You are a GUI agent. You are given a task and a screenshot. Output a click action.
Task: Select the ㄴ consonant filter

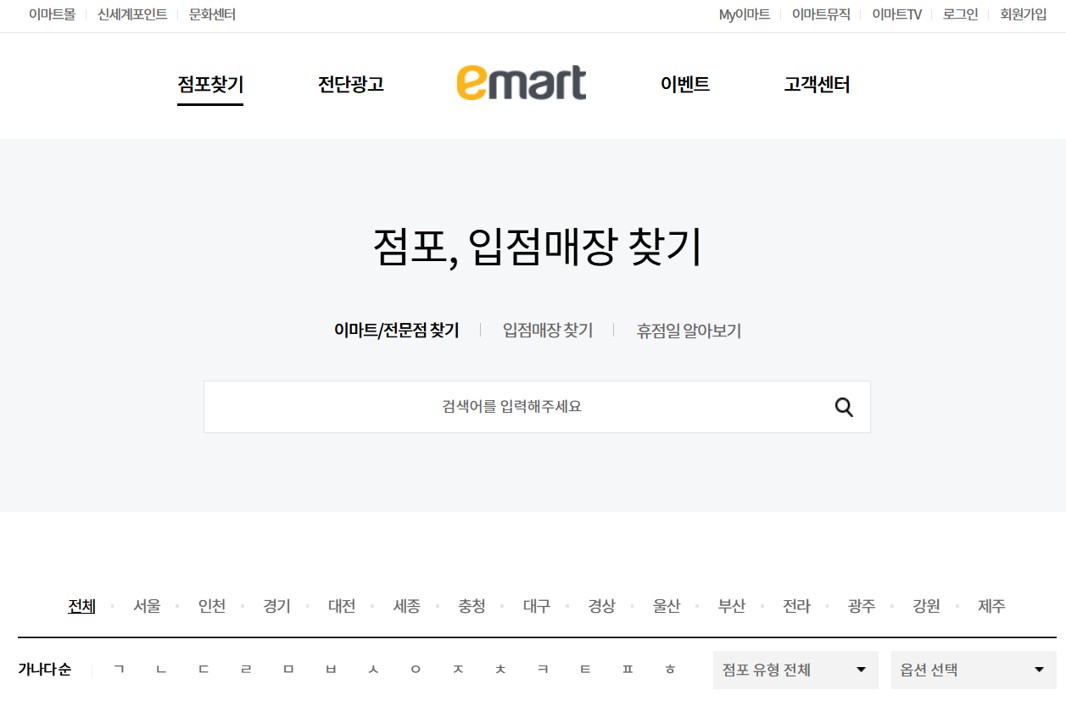pyautogui.click(x=161, y=670)
